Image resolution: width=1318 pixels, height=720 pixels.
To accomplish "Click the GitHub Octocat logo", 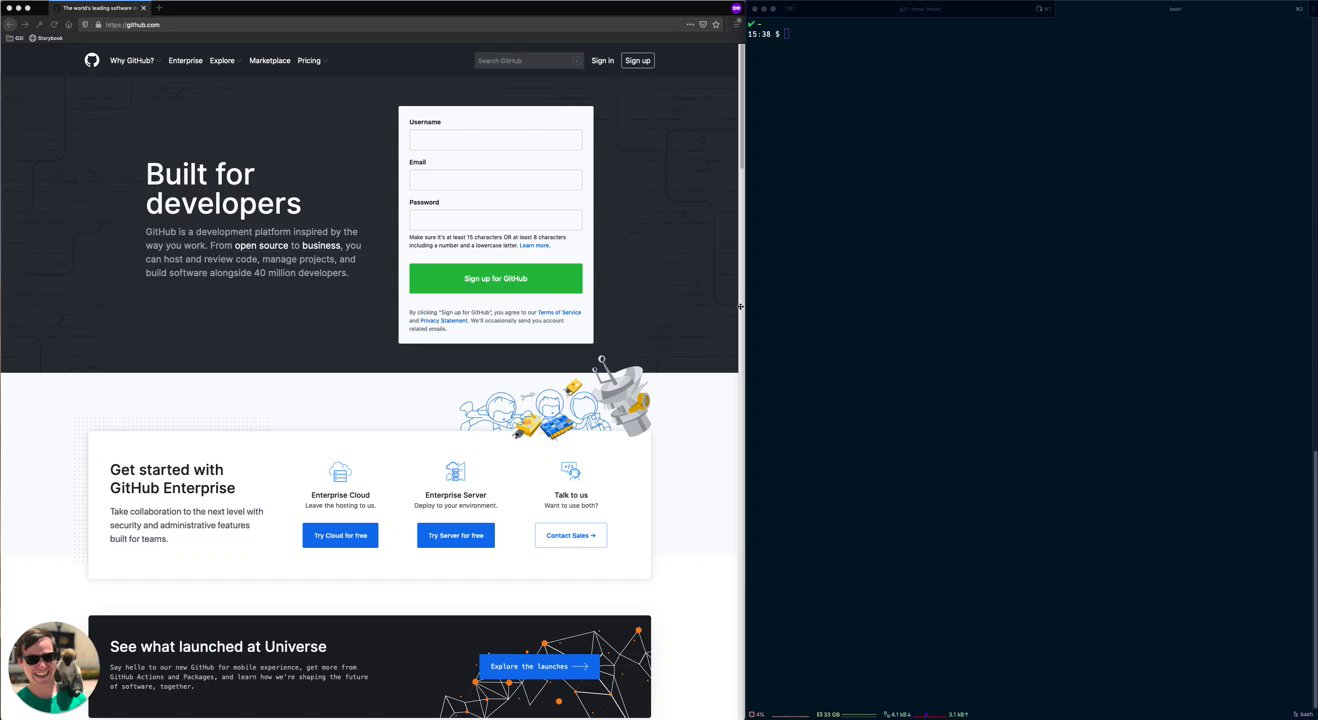I will [x=92, y=60].
